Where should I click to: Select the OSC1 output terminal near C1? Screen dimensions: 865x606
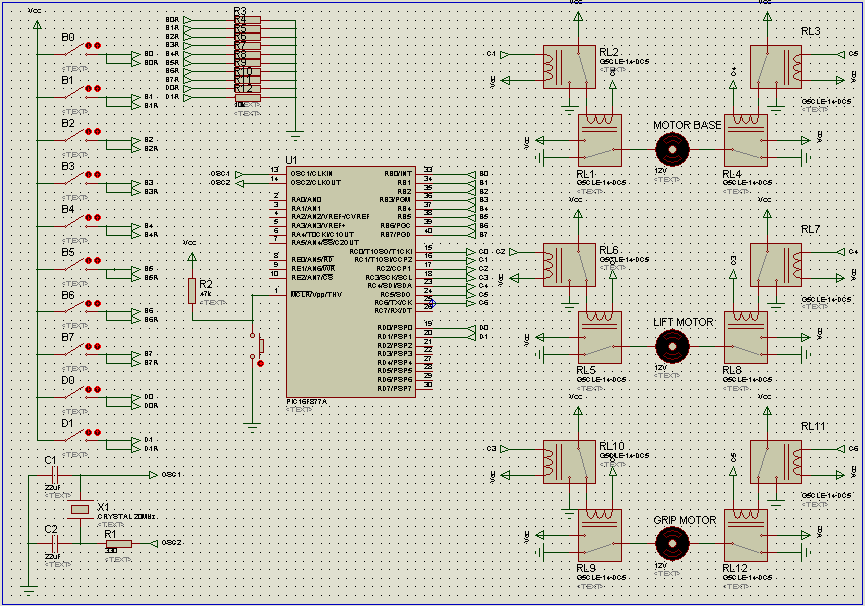tap(154, 475)
